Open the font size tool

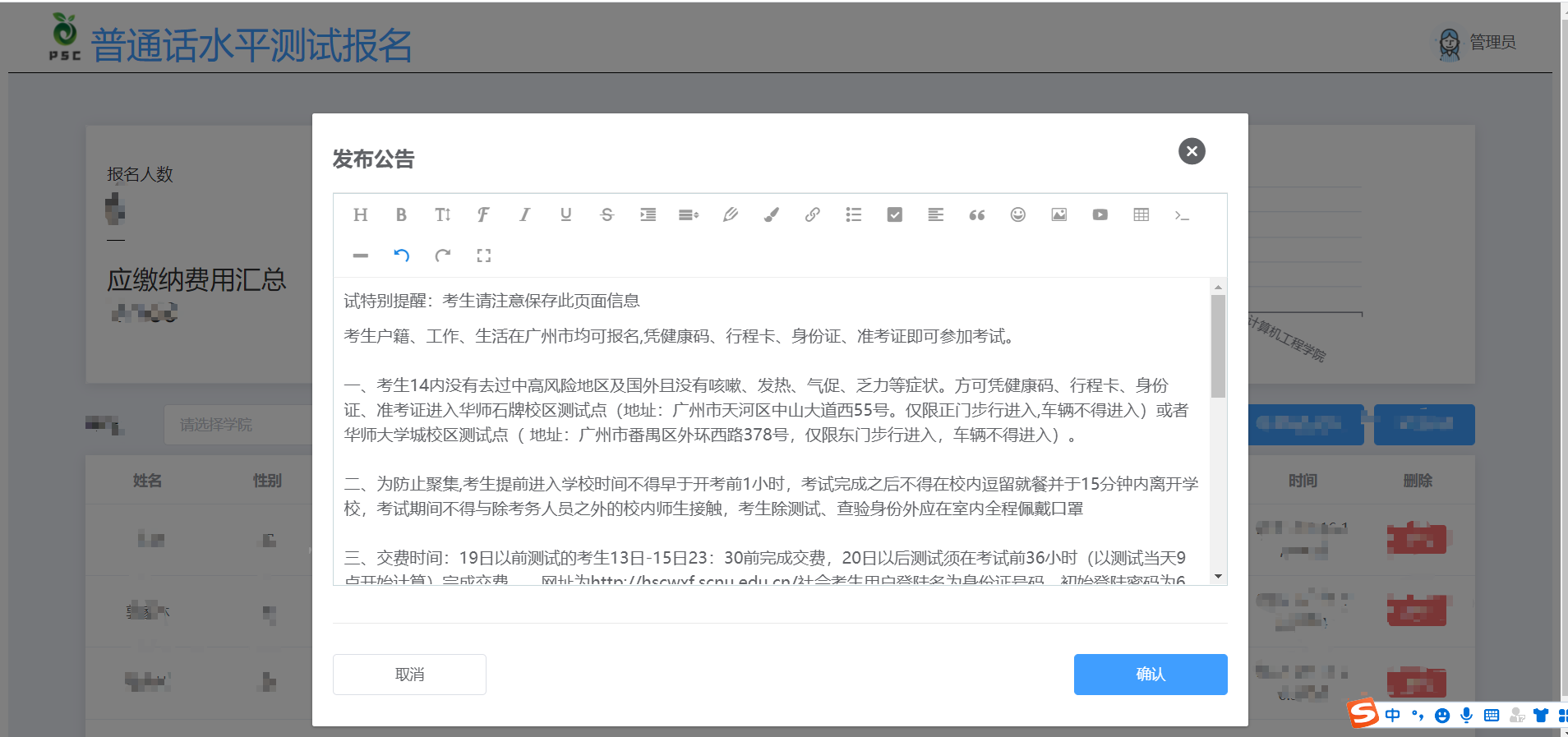442,214
